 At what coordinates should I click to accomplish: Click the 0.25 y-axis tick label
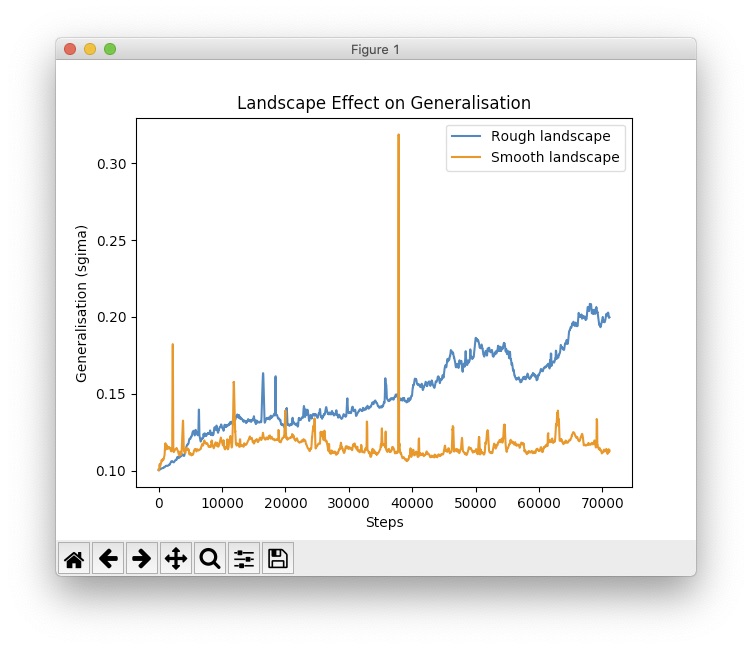[x=112, y=241]
